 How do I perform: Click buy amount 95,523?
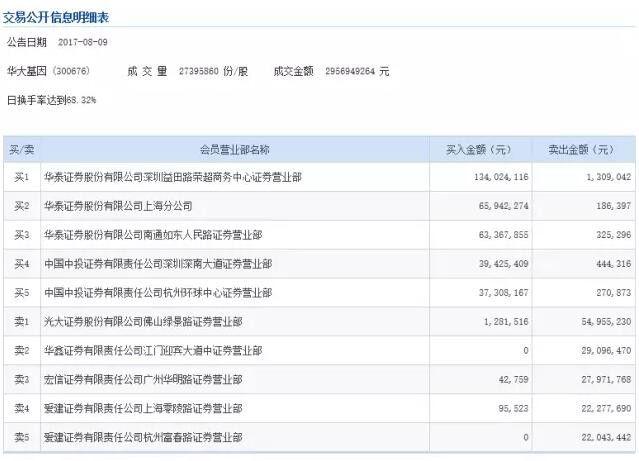pos(513,408)
